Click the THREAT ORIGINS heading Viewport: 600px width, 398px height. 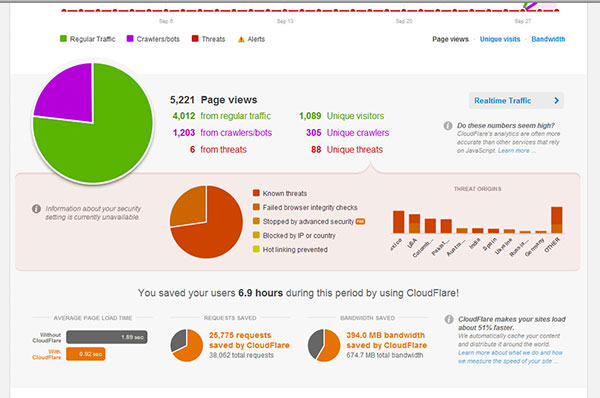click(x=478, y=189)
